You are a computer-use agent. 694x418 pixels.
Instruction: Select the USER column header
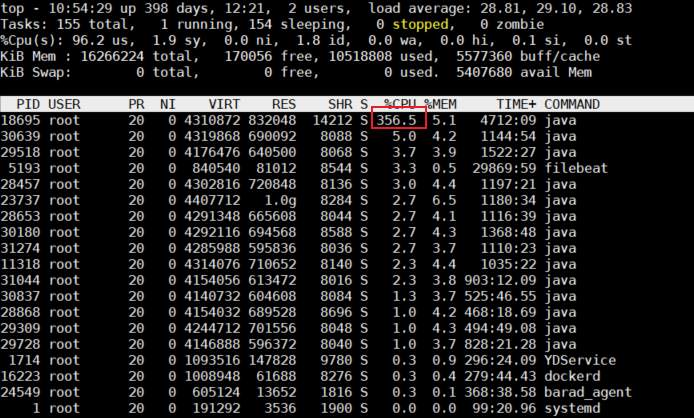tap(65, 104)
